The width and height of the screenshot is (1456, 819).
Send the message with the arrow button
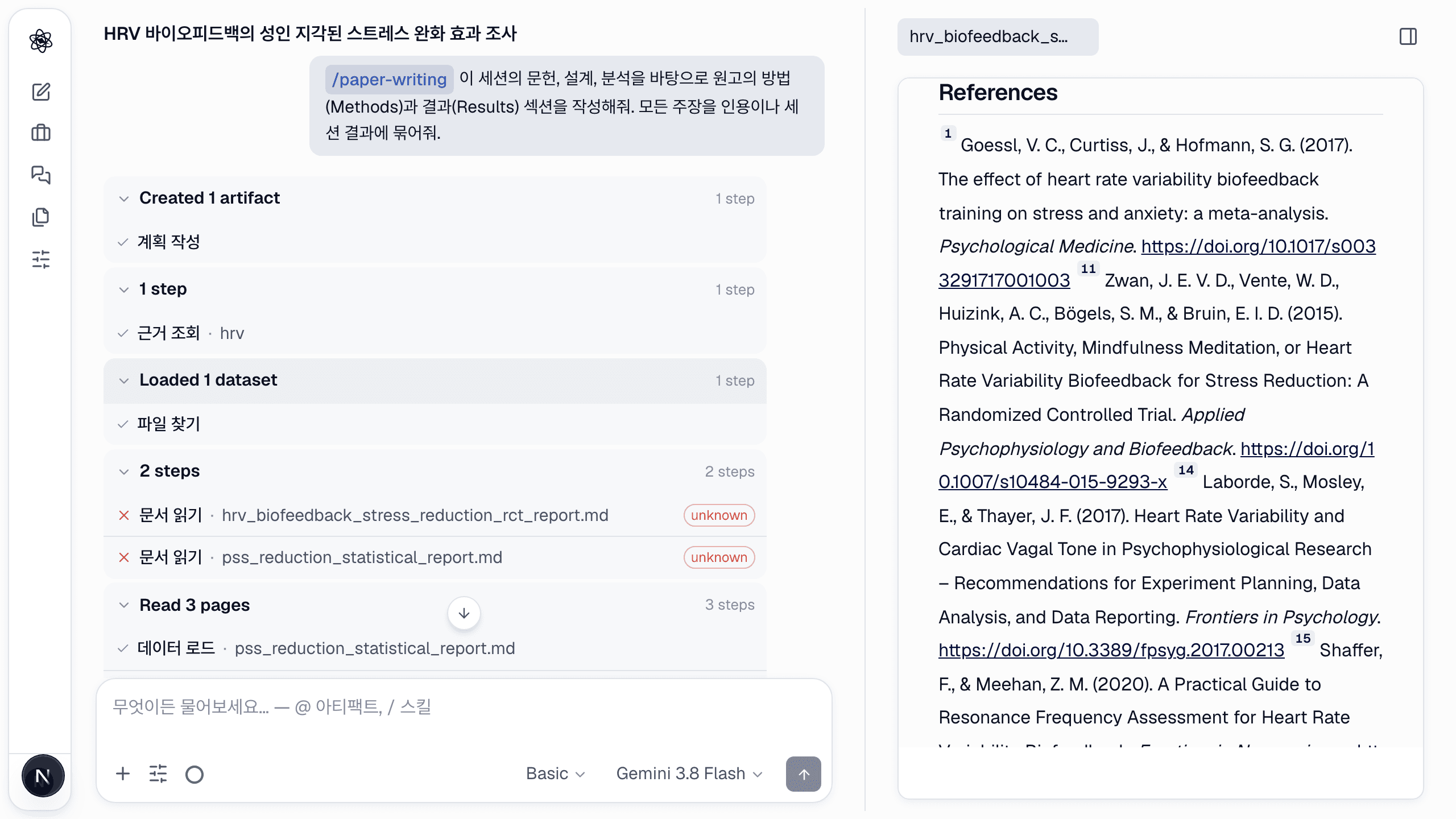[x=803, y=773]
